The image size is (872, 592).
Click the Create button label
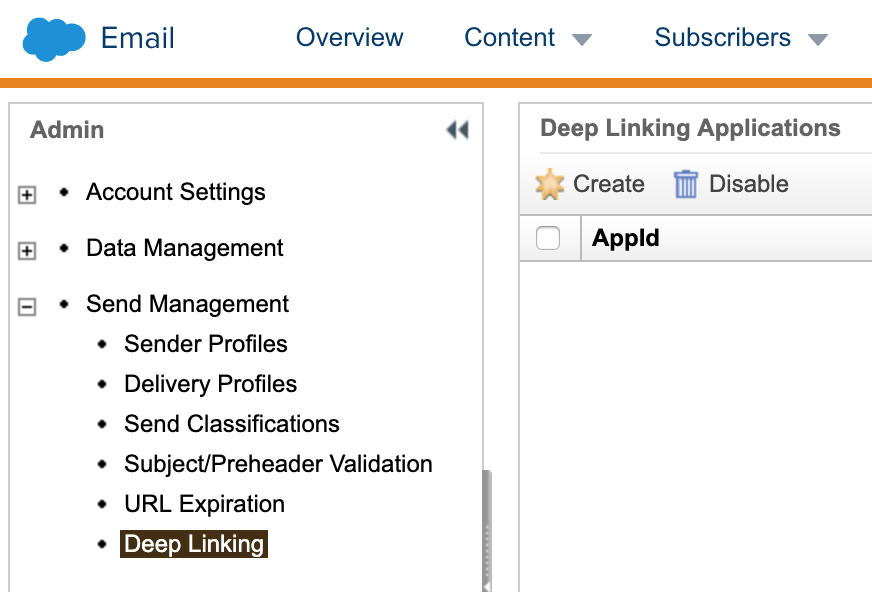[x=608, y=184]
